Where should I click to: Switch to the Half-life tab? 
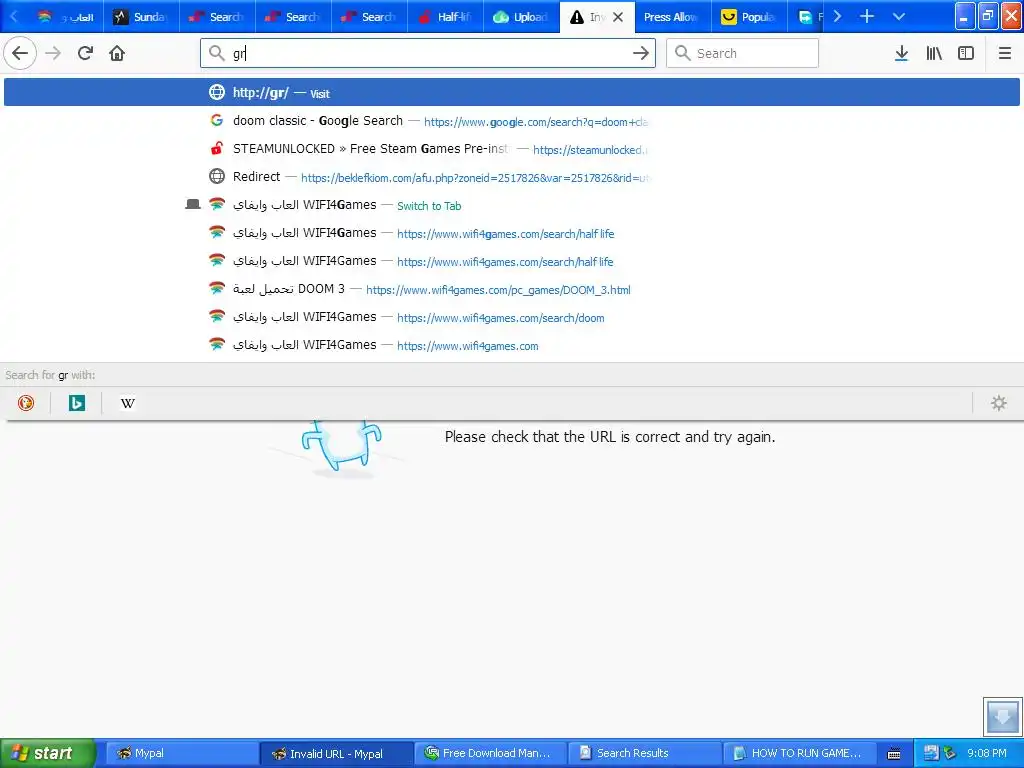click(x=445, y=17)
